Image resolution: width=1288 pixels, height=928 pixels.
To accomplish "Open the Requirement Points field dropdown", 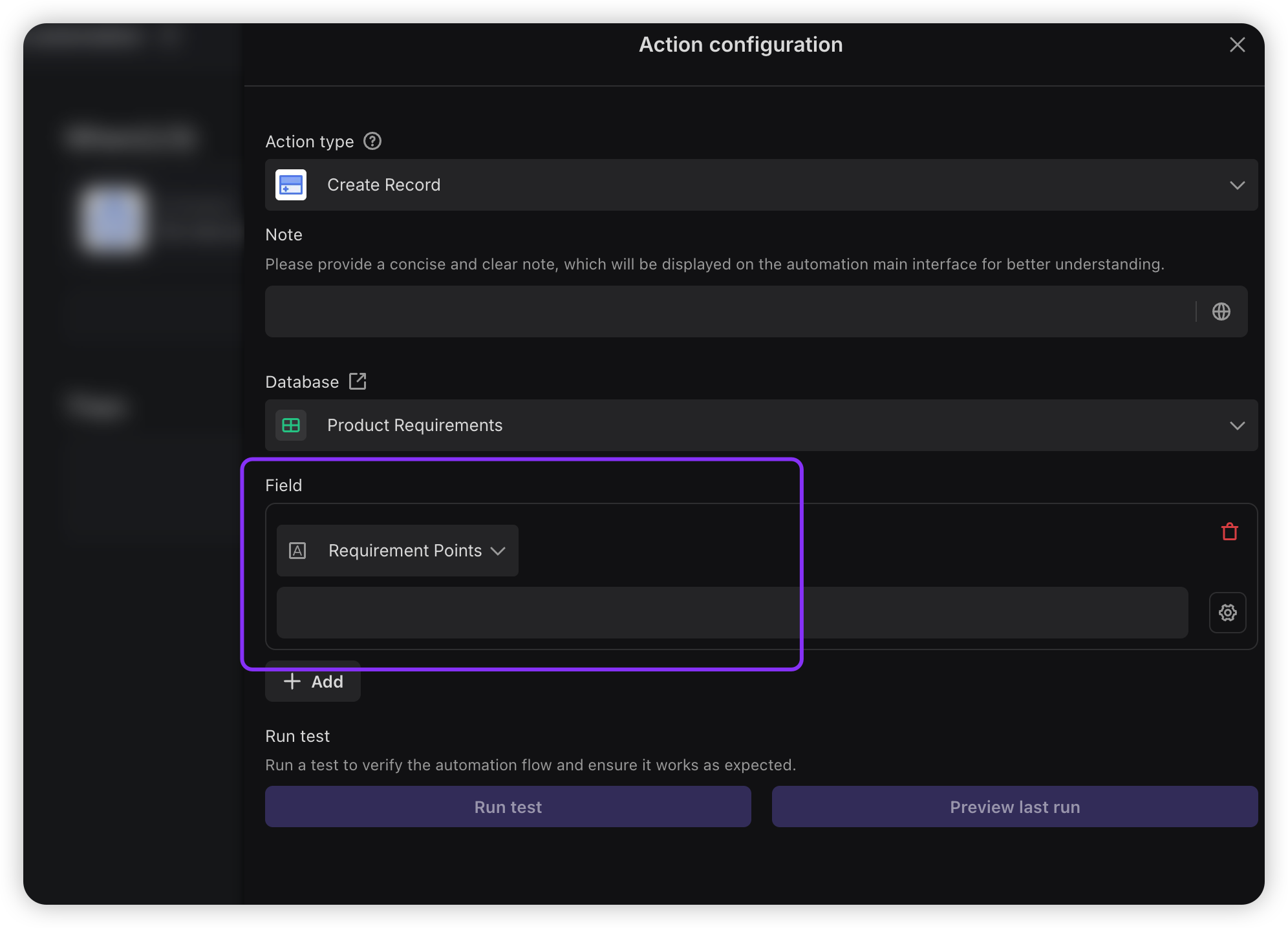I will pos(405,551).
